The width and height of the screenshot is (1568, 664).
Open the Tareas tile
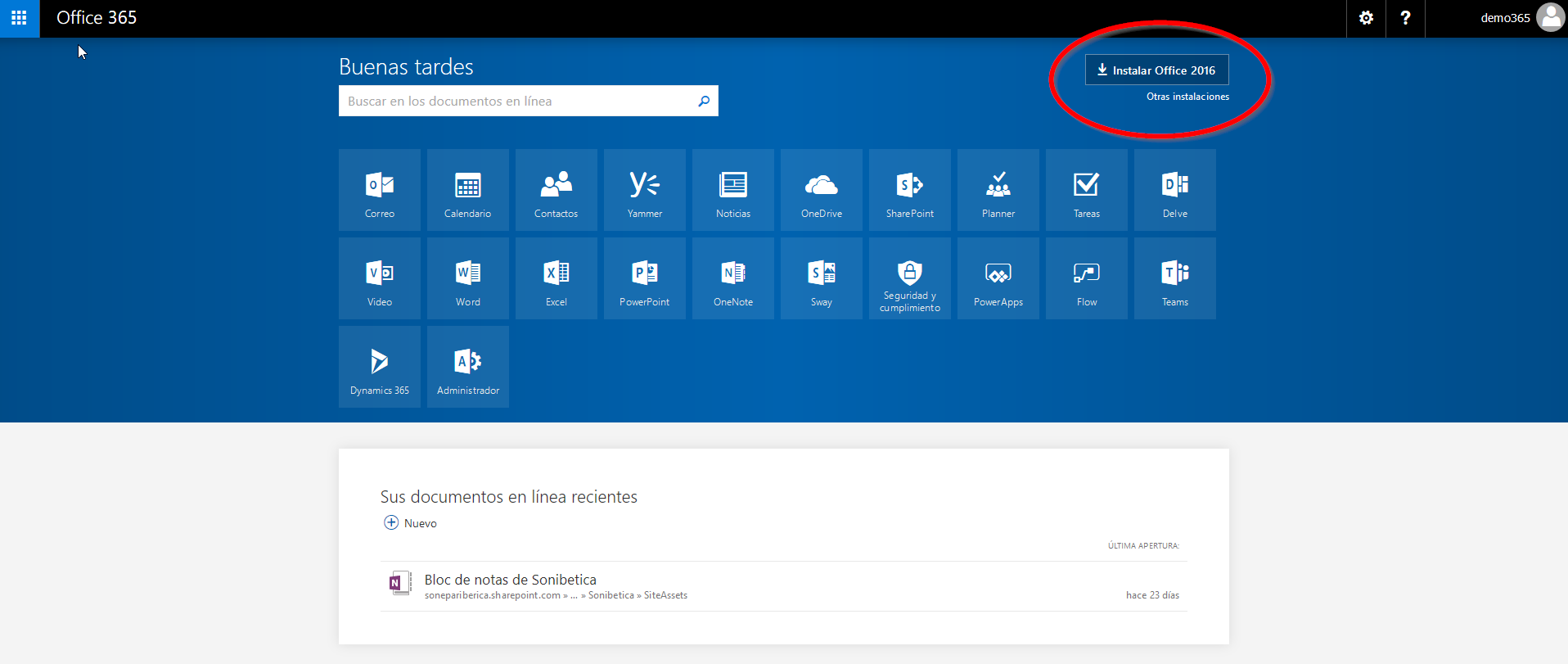coord(1087,190)
